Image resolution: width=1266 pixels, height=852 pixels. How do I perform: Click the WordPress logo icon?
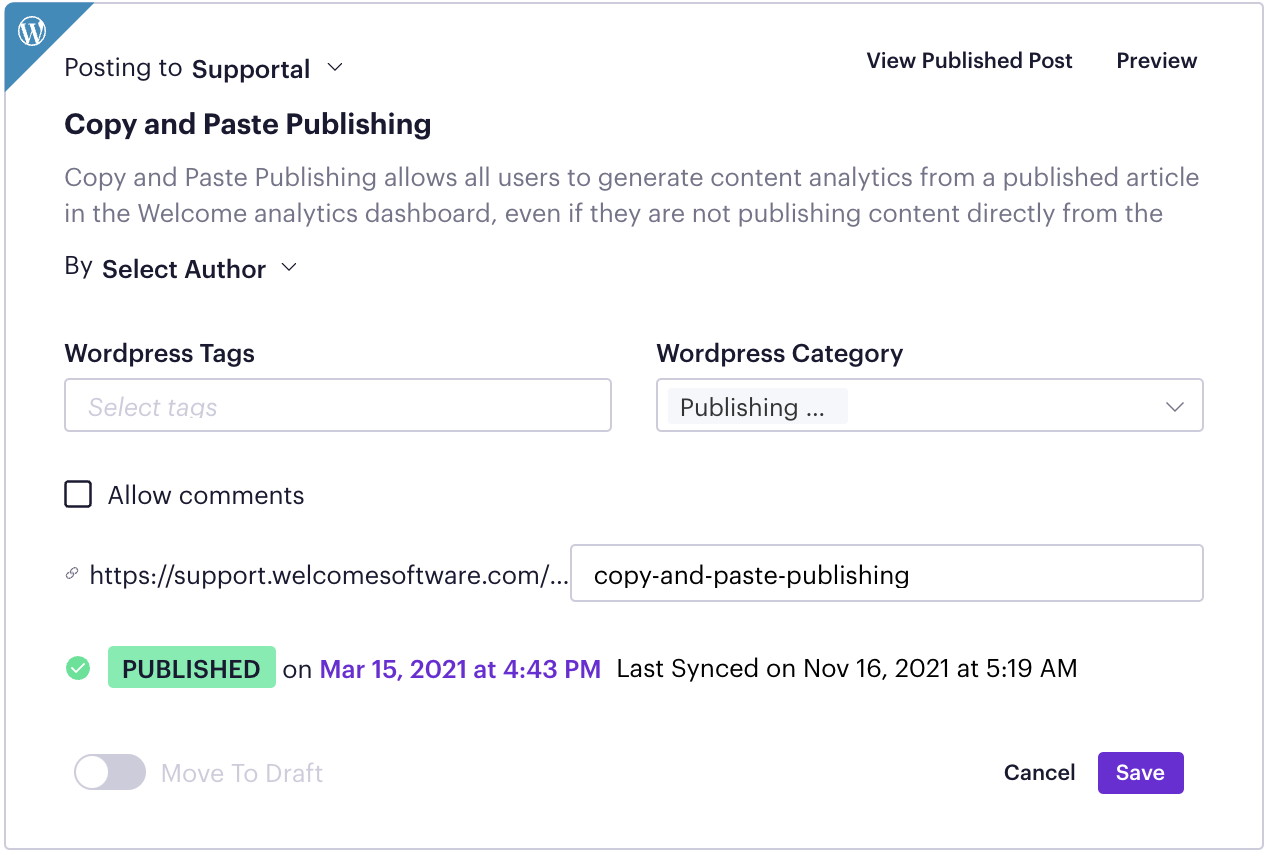coord(32,32)
